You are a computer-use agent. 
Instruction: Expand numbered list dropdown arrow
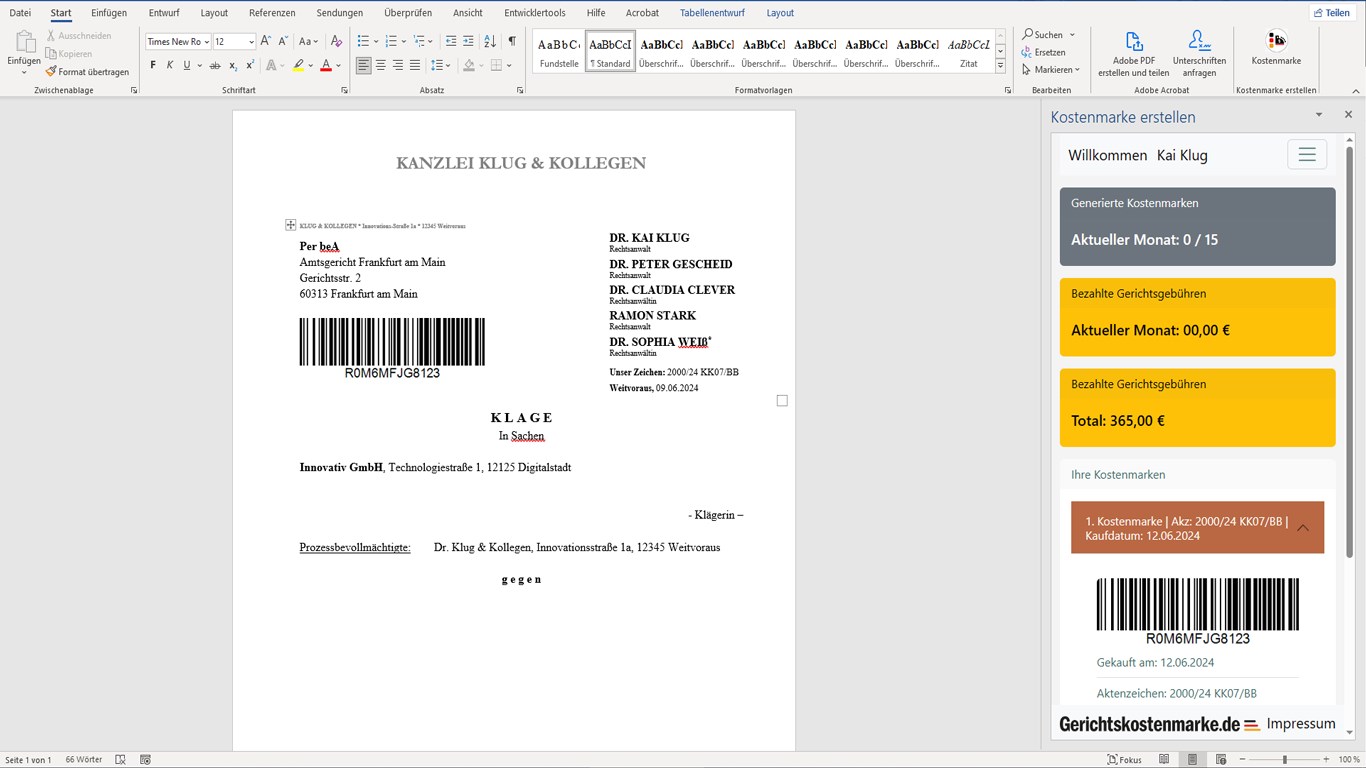click(403, 41)
